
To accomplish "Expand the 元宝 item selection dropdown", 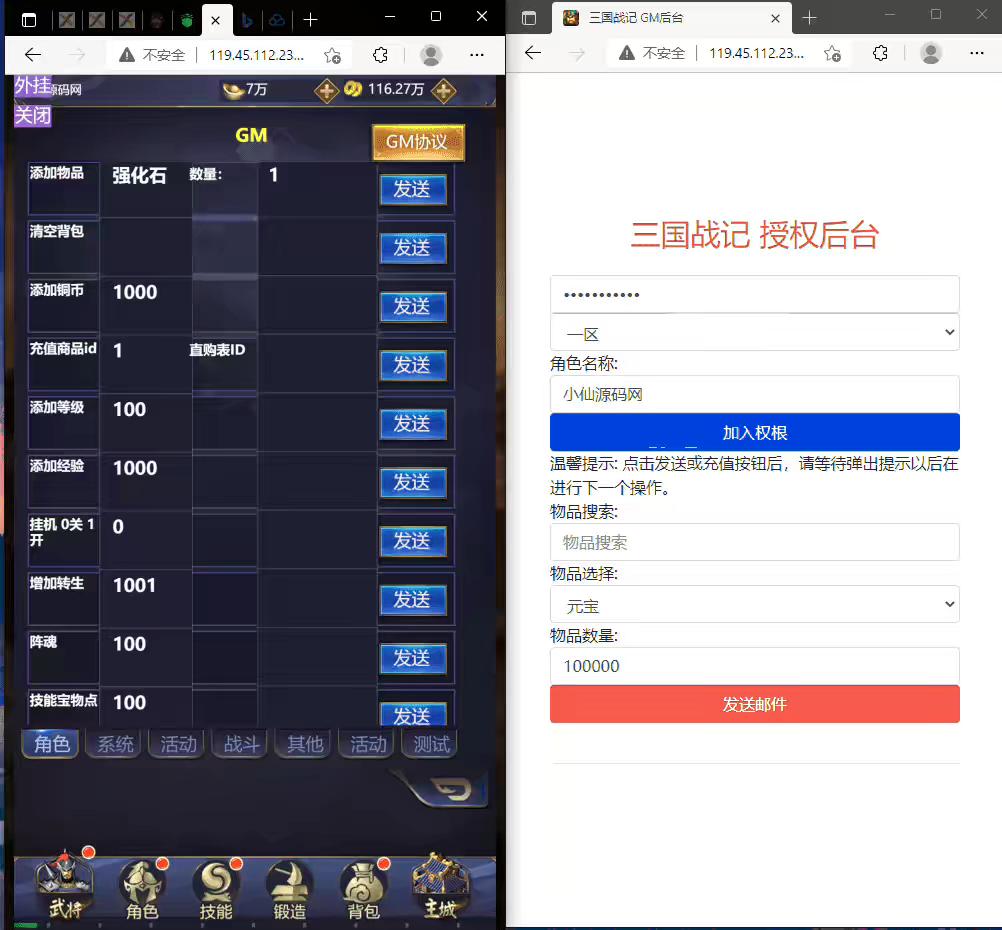I will 755,605.
